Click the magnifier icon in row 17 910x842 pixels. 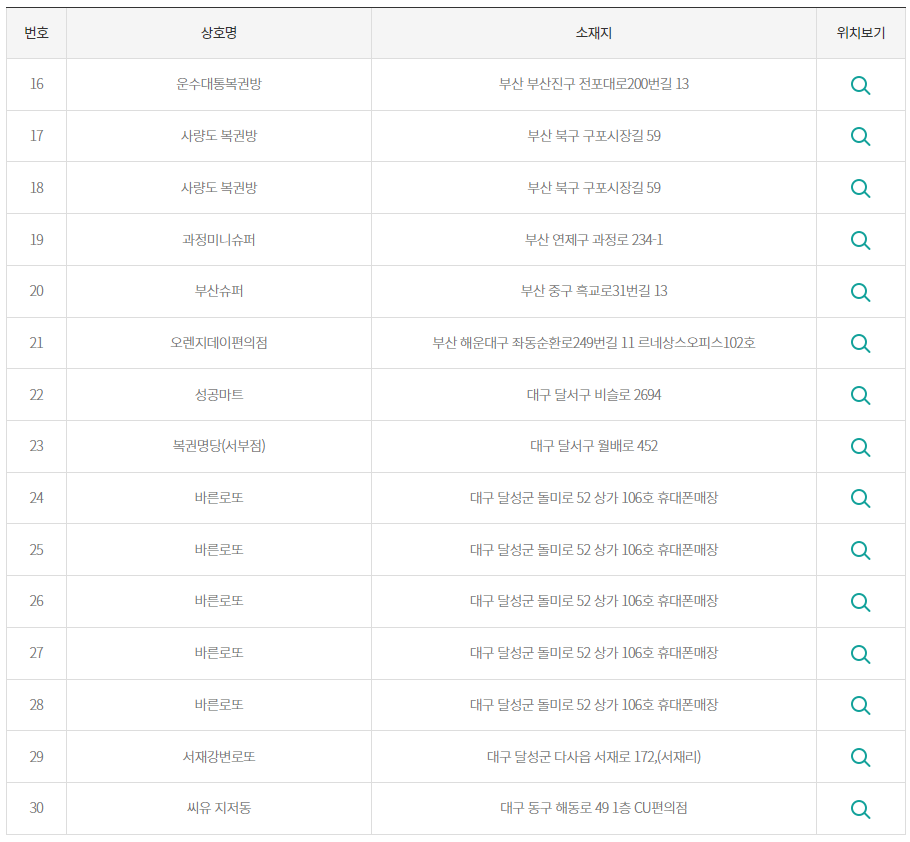pos(860,137)
